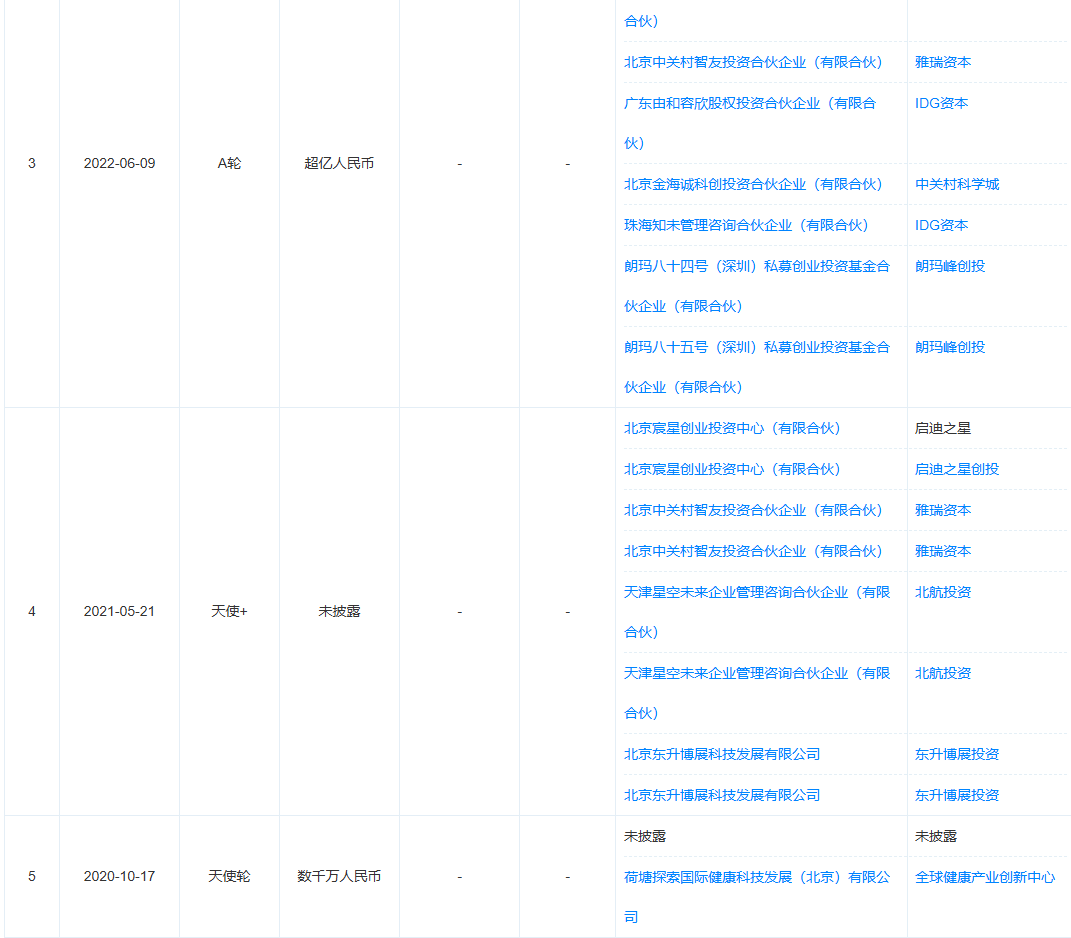Click 朗玛峰创投 beside the 朗玛八十五号 fund
The image size is (1071, 938).
[949, 347]
